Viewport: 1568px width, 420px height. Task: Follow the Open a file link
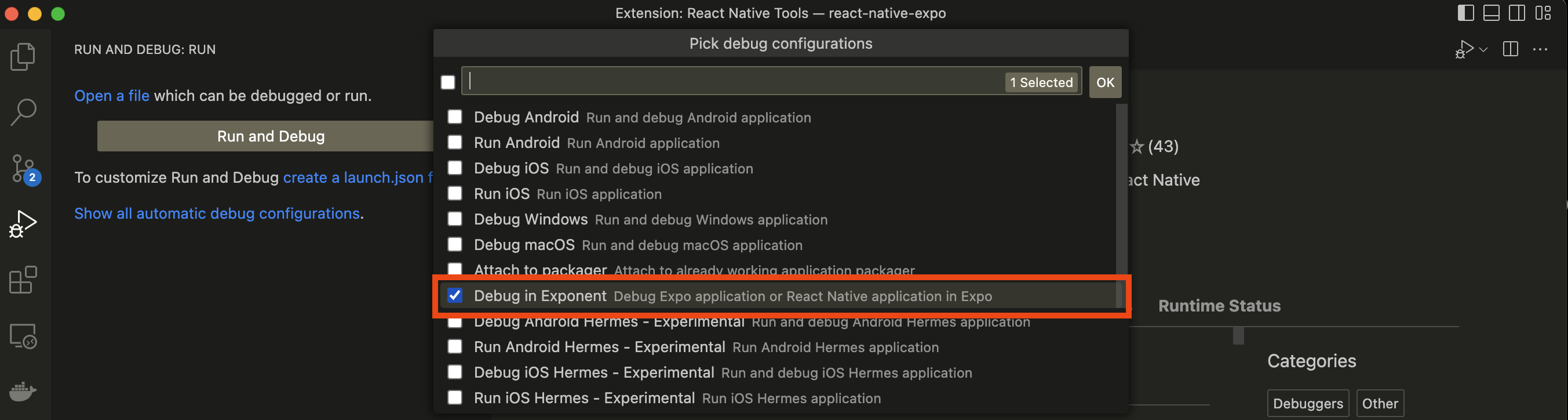111,96
